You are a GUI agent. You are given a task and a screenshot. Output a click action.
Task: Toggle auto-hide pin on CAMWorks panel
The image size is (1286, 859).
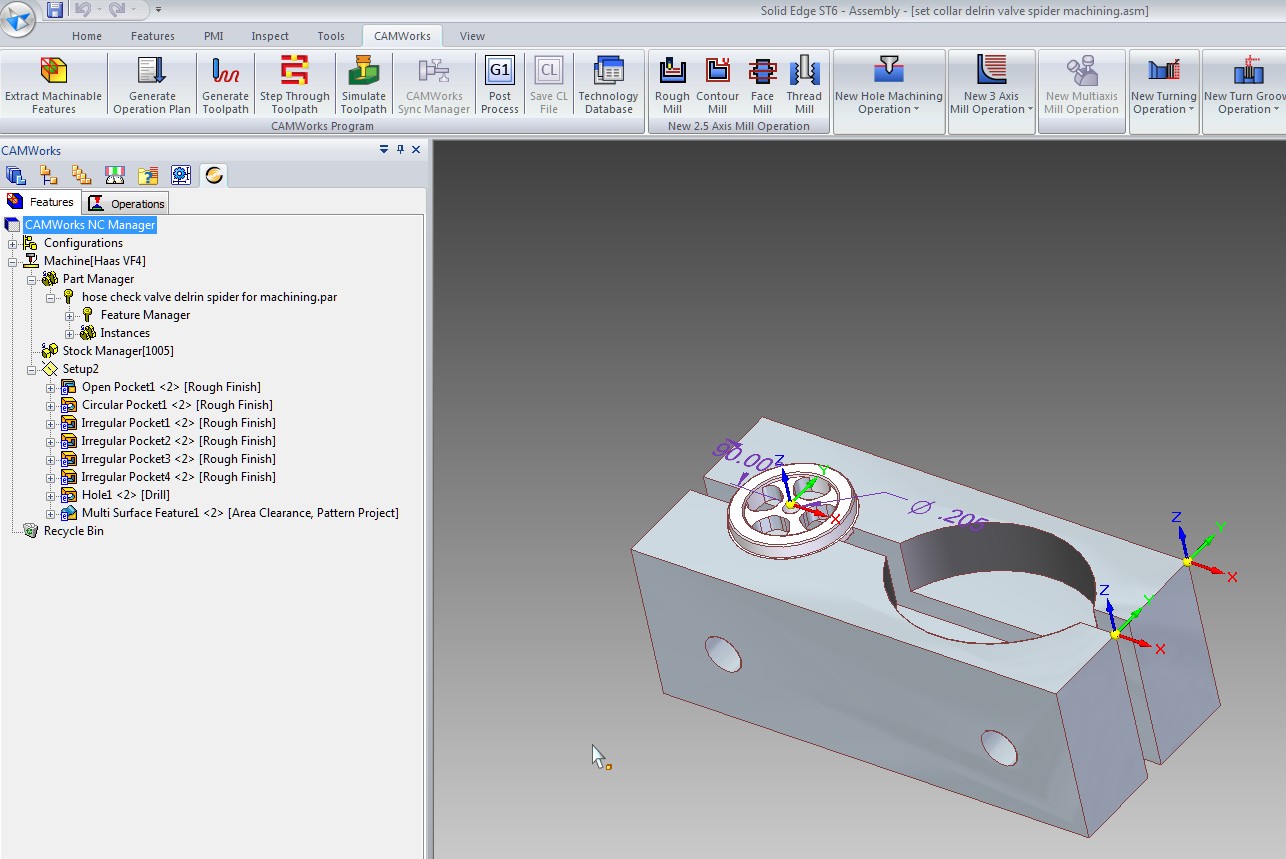[x=400, y=150]
